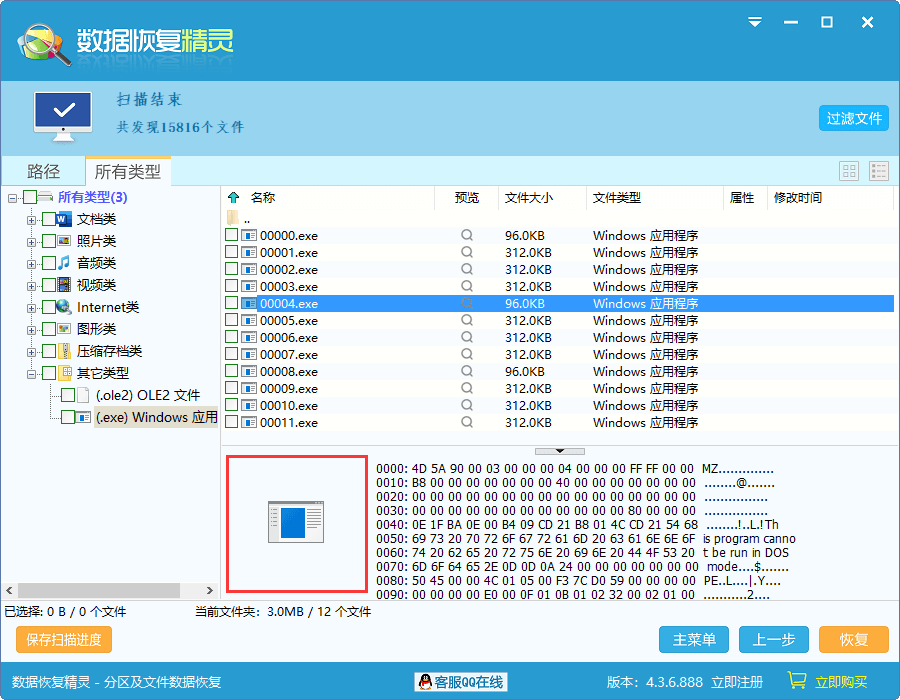Viewport: 900px width, 700px height.
Task: Switch to thumbnail grid view
Action: (849, 171)
